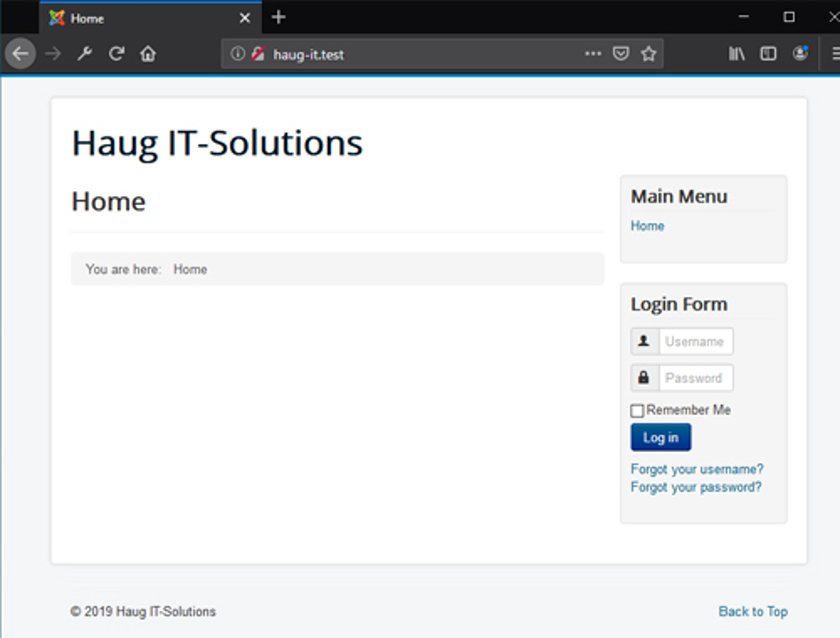Click the Username input field
Image resolution: width=840 pixels, height=638 pixels.
pos(696,342)
